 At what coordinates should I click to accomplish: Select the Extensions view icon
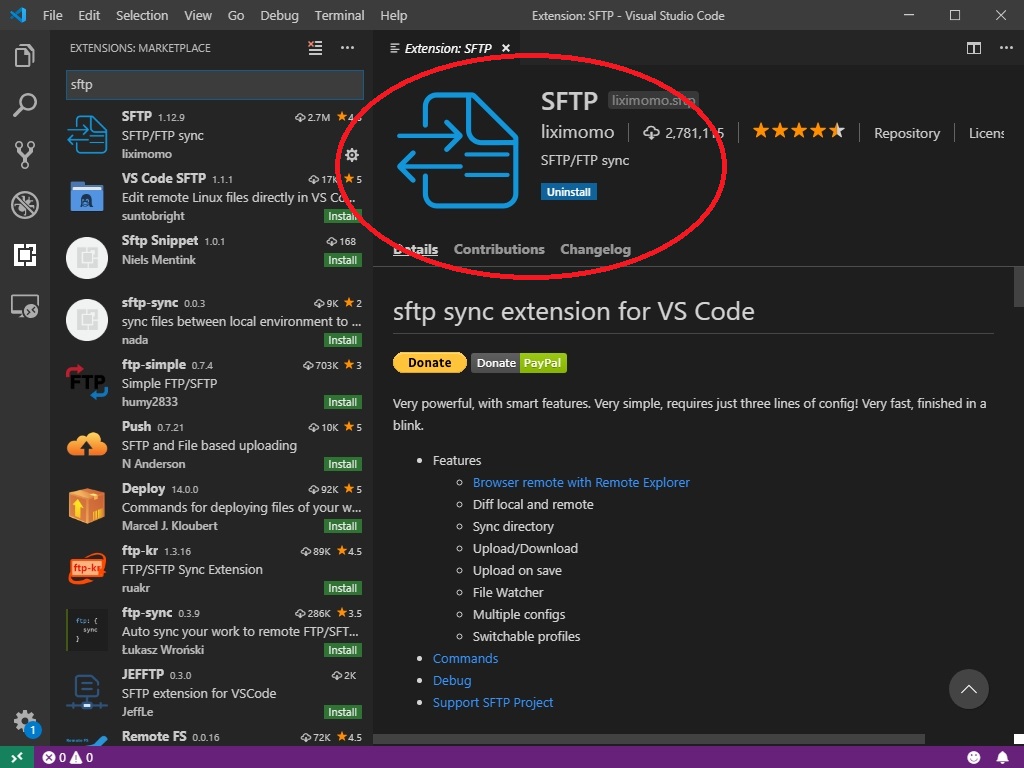click(25, 255)
